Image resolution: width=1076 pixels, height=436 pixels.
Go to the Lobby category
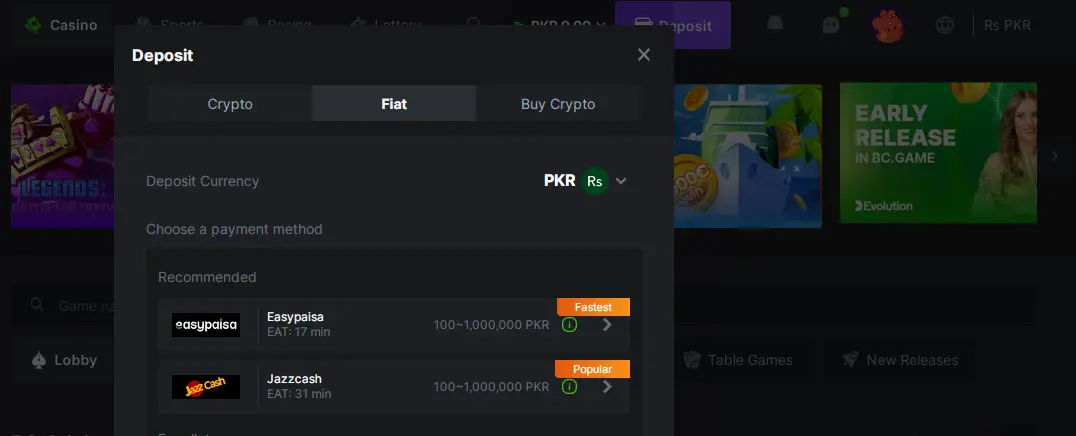[65, 360]
